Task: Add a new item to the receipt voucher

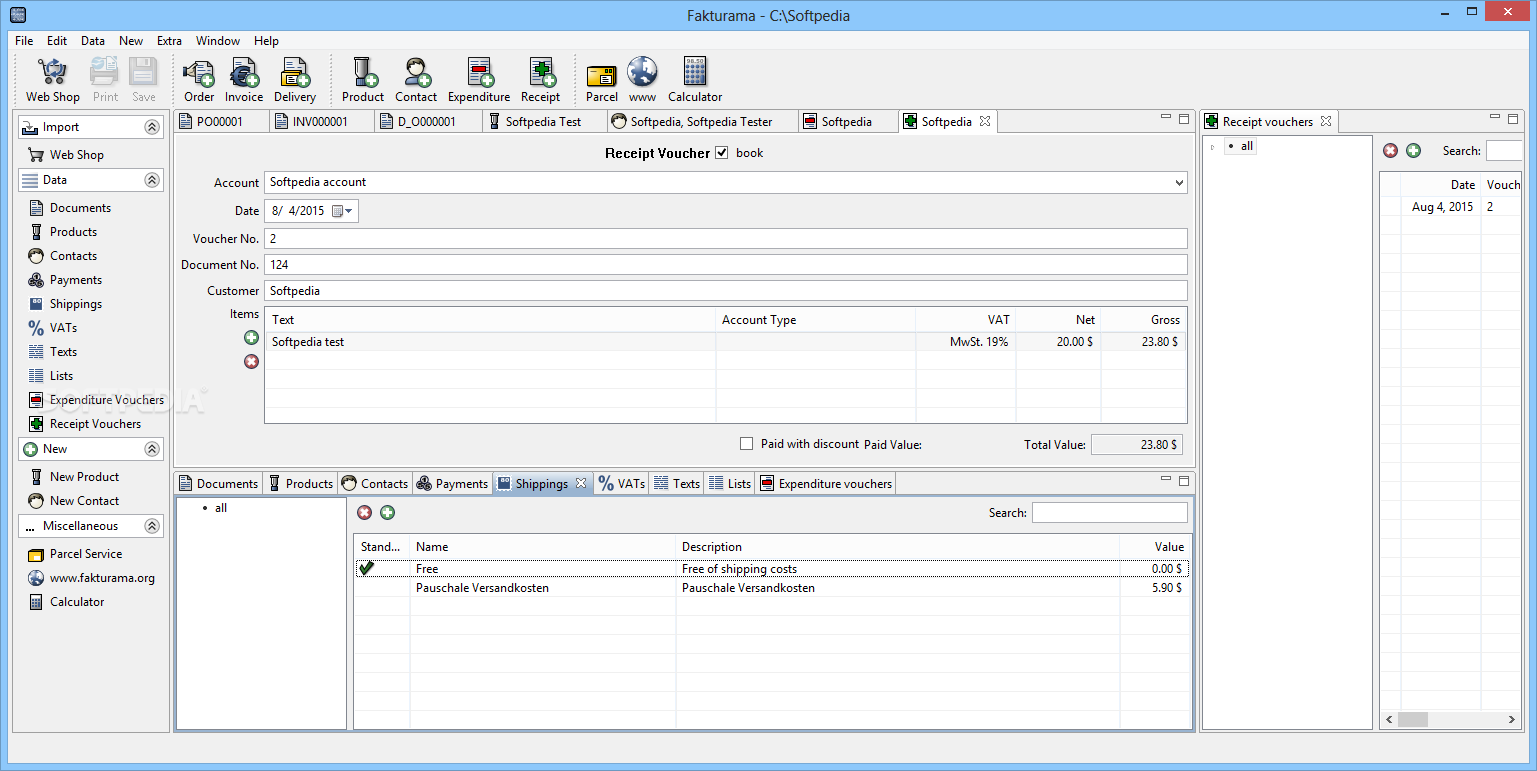Action: point(252,338)
